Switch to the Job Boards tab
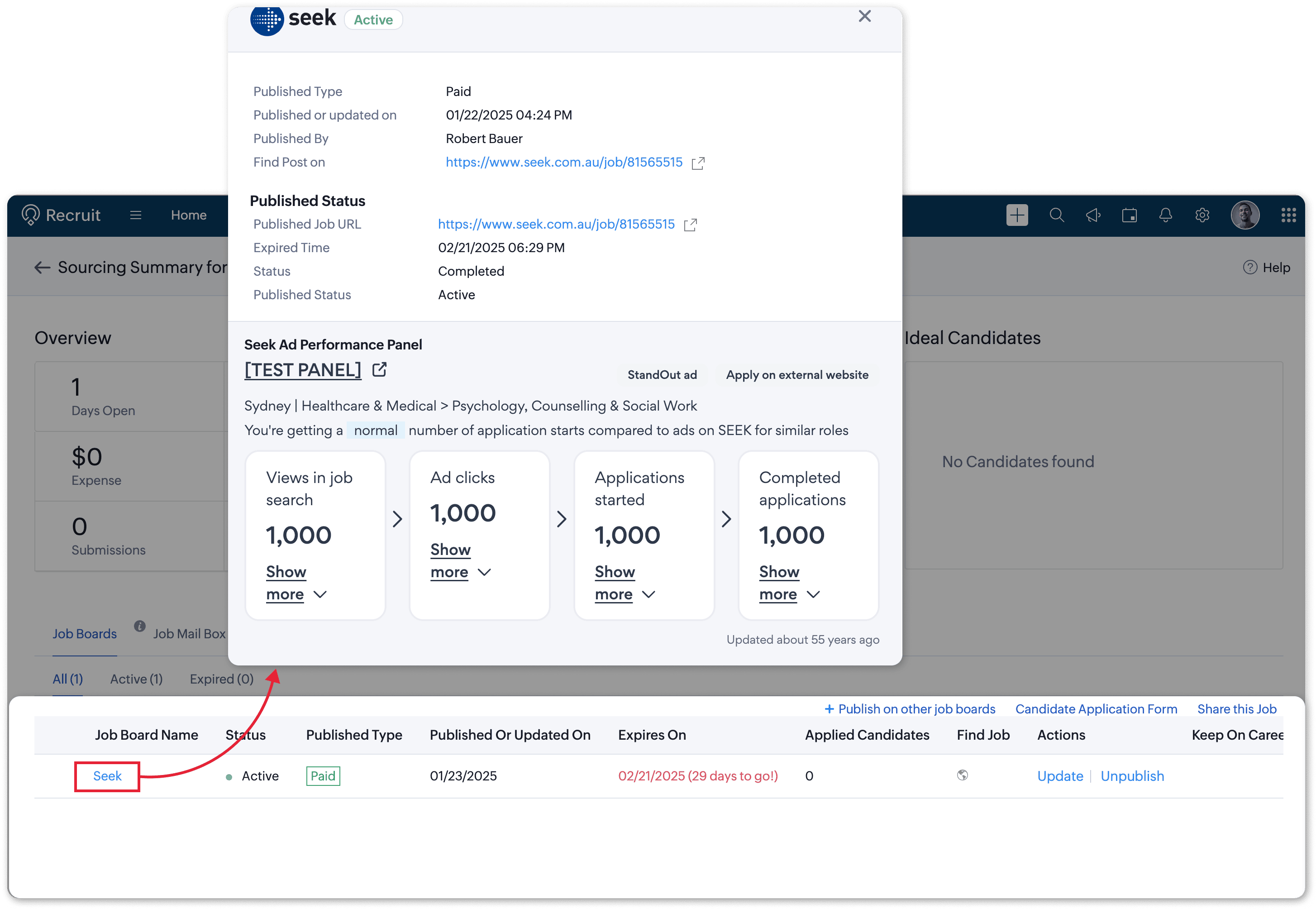1316x909 pixels. coord(84,634)
